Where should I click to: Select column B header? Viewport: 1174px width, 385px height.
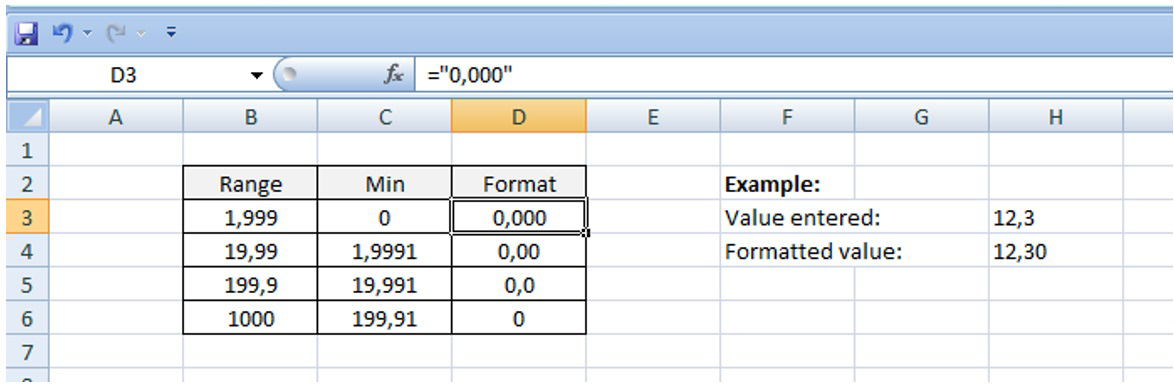click(x=250, y=117)
